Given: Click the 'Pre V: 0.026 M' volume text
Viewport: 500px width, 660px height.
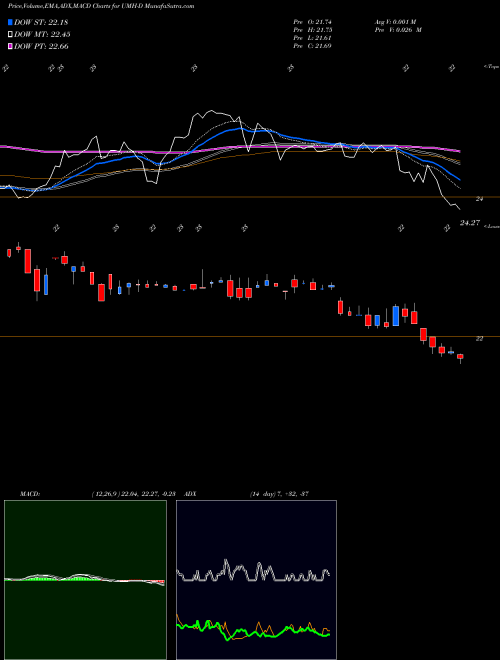Looking at the screenshot, I should point(398,30).
